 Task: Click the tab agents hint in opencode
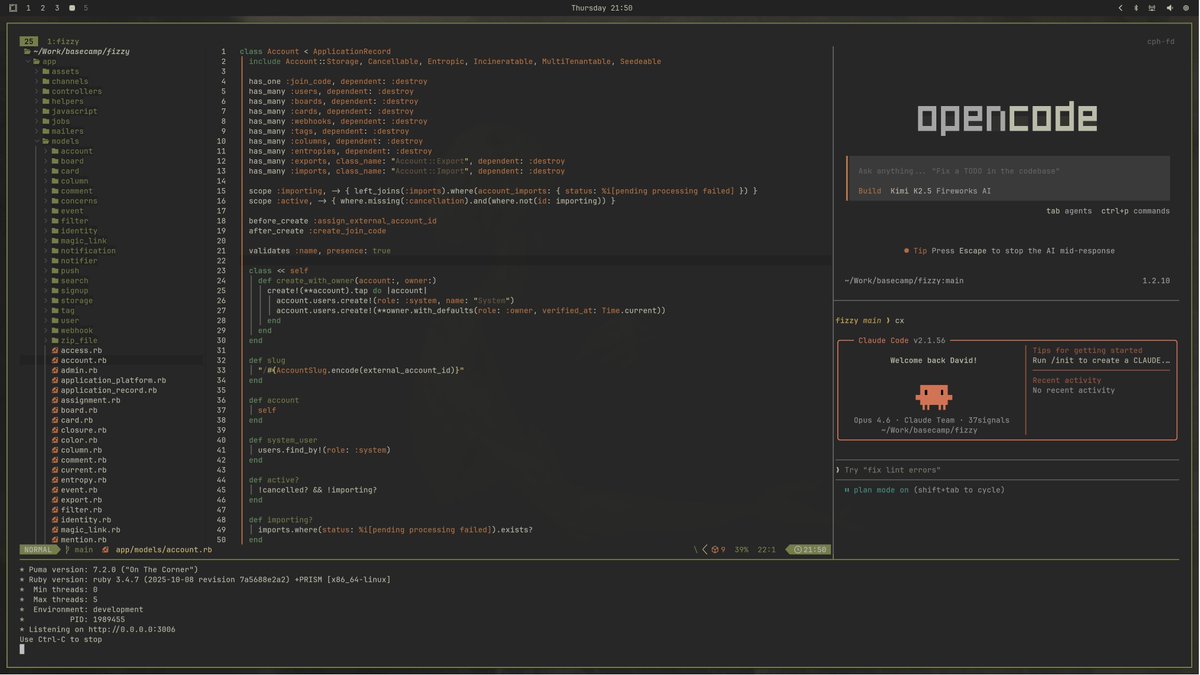pyautogui.click(x=1069, y=211)
